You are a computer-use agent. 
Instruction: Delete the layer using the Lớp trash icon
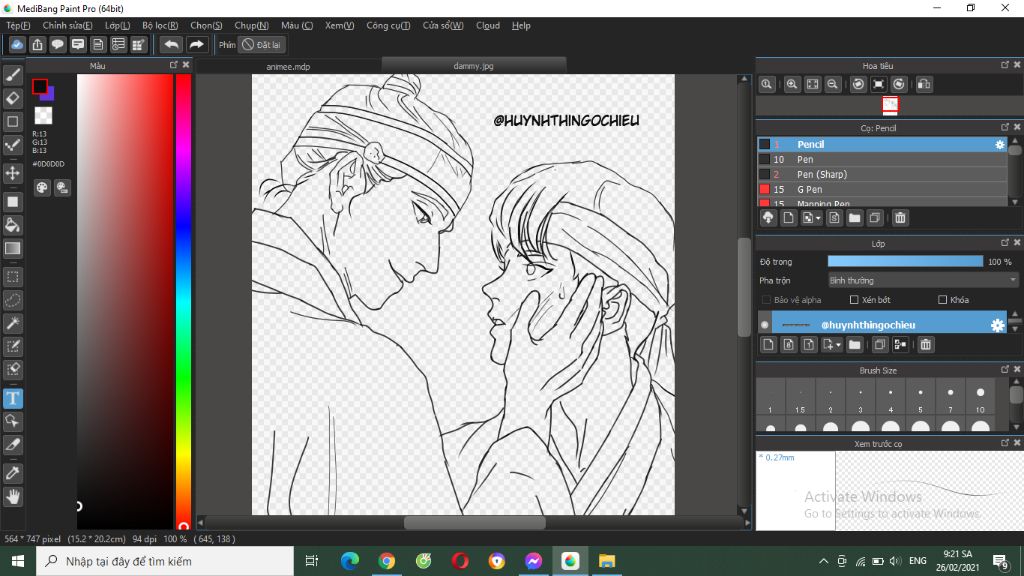(x=925, y=345)
